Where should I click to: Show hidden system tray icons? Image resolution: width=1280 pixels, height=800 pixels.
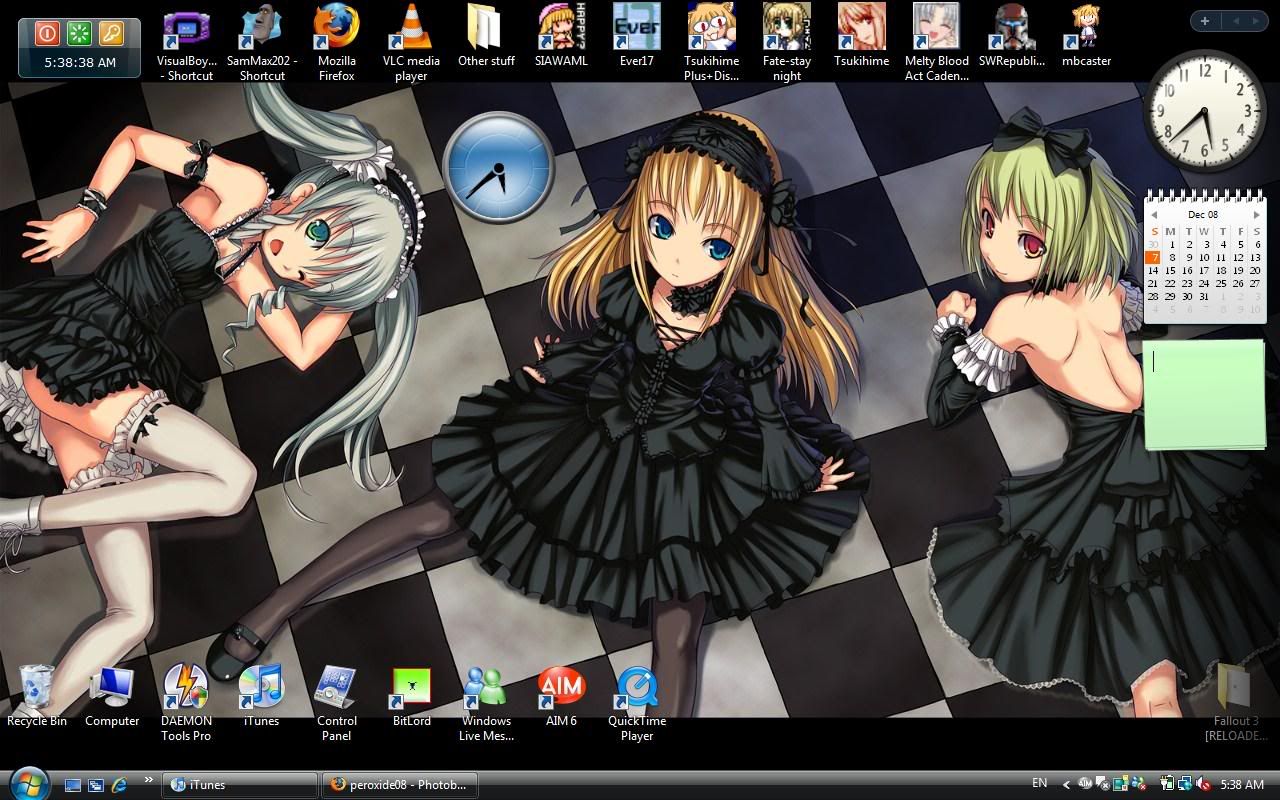[x=1066, y=785]
